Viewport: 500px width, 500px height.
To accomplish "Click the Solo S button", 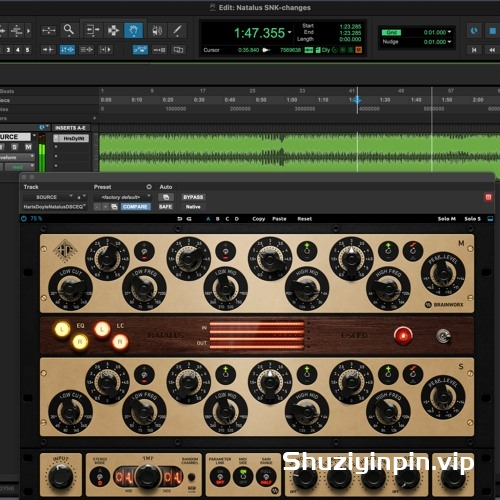I will [473, 219].
